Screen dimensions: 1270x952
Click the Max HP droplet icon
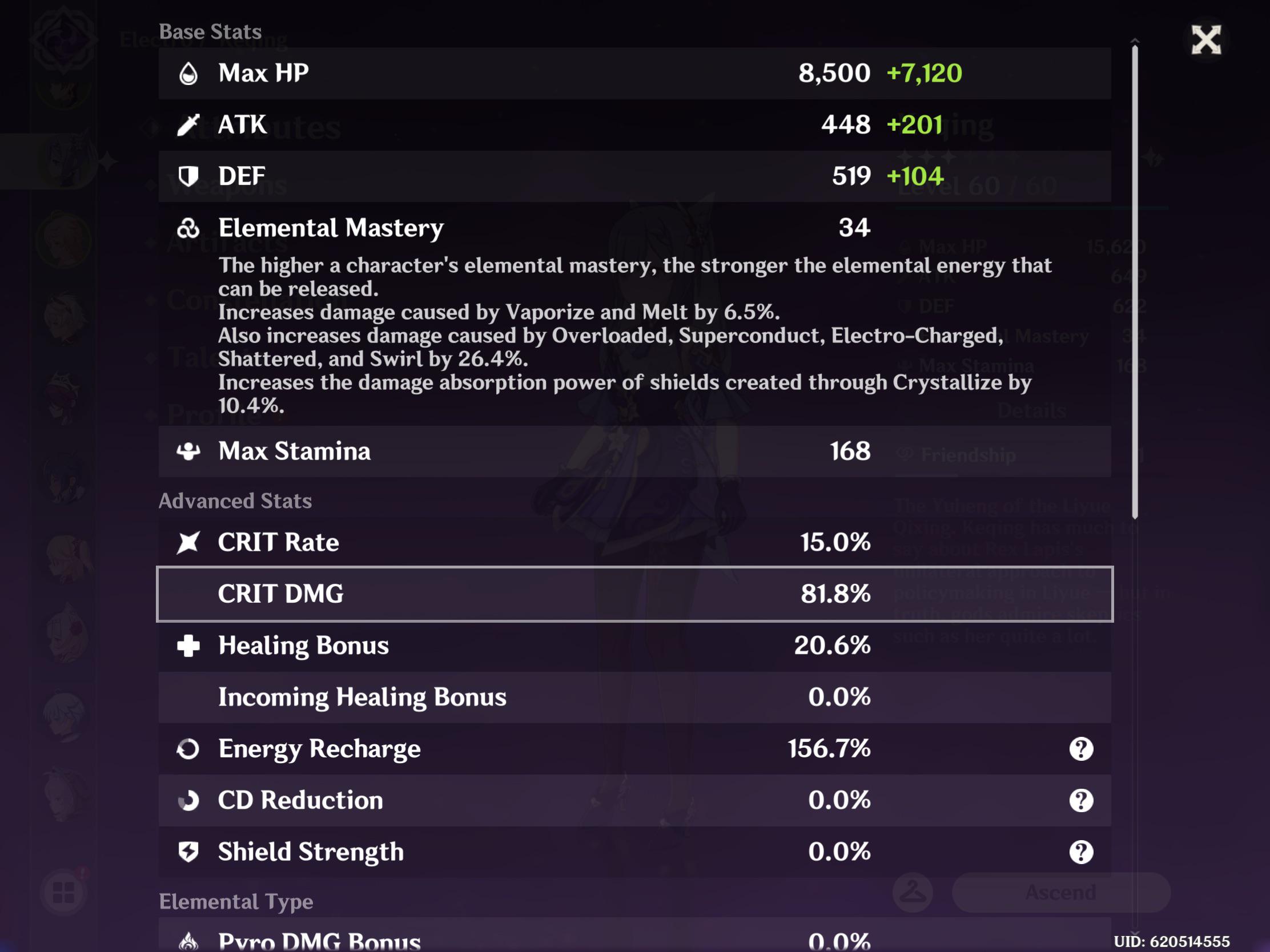pos(190,72)
